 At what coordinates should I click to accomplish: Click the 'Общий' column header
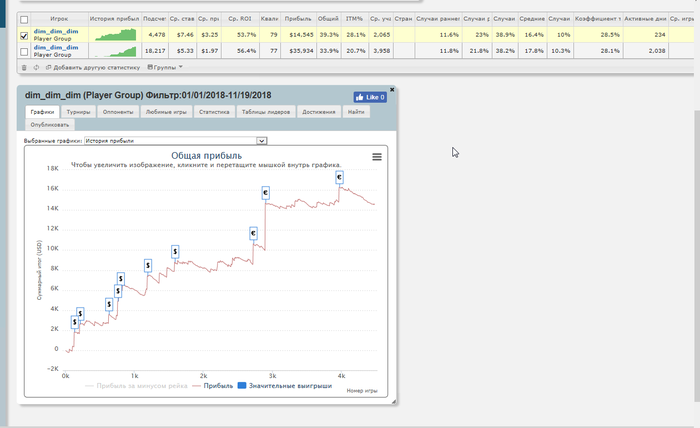tap(328, 19)
